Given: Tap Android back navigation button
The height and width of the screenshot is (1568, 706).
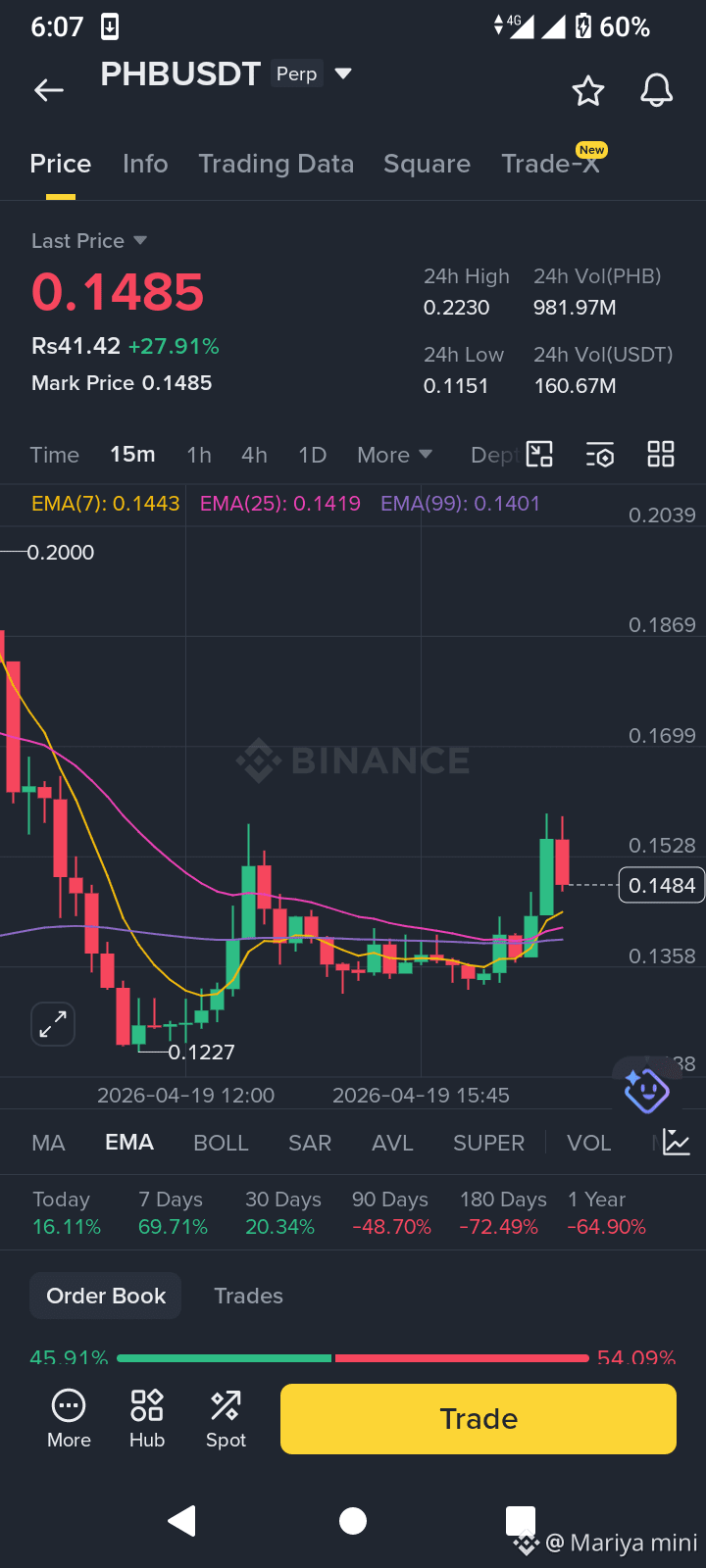Looking at the screenshot, I should tap(182, 1520).
